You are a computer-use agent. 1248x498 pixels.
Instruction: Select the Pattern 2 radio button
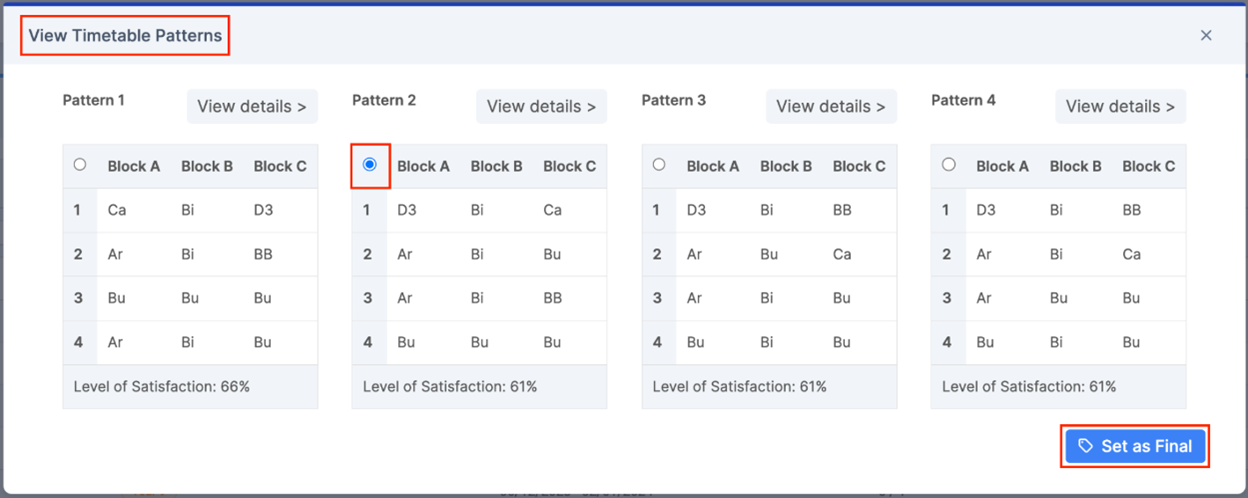370,165
